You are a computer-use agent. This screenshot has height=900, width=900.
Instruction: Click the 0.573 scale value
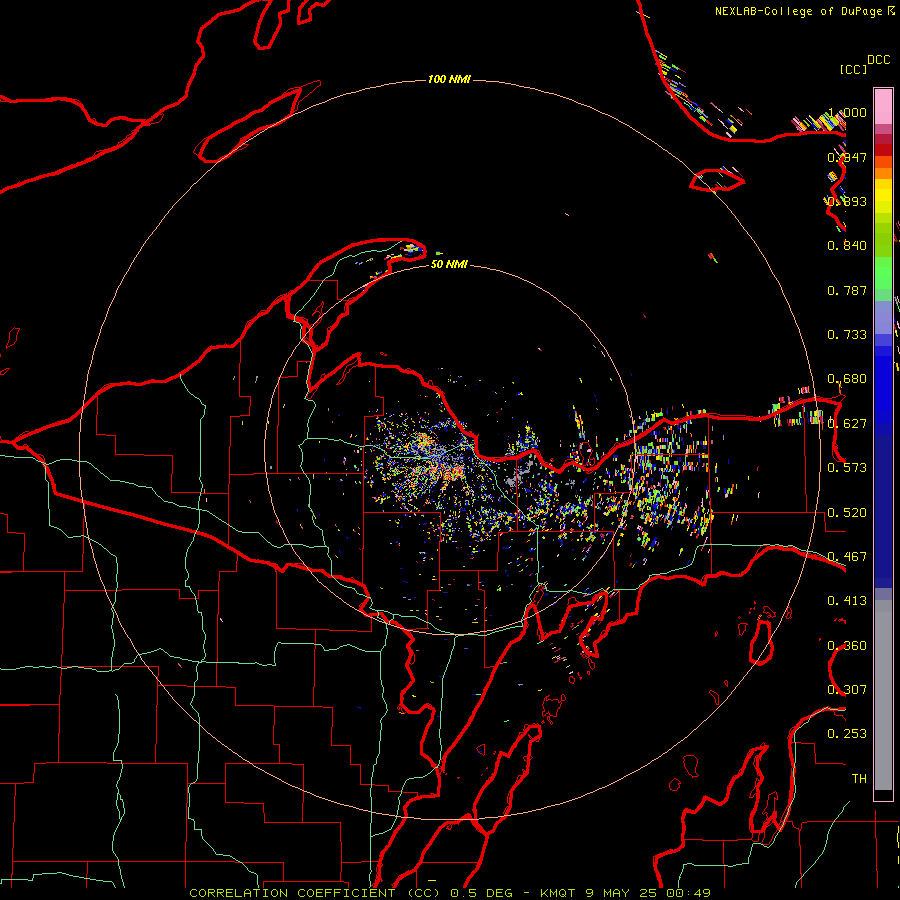847,468
